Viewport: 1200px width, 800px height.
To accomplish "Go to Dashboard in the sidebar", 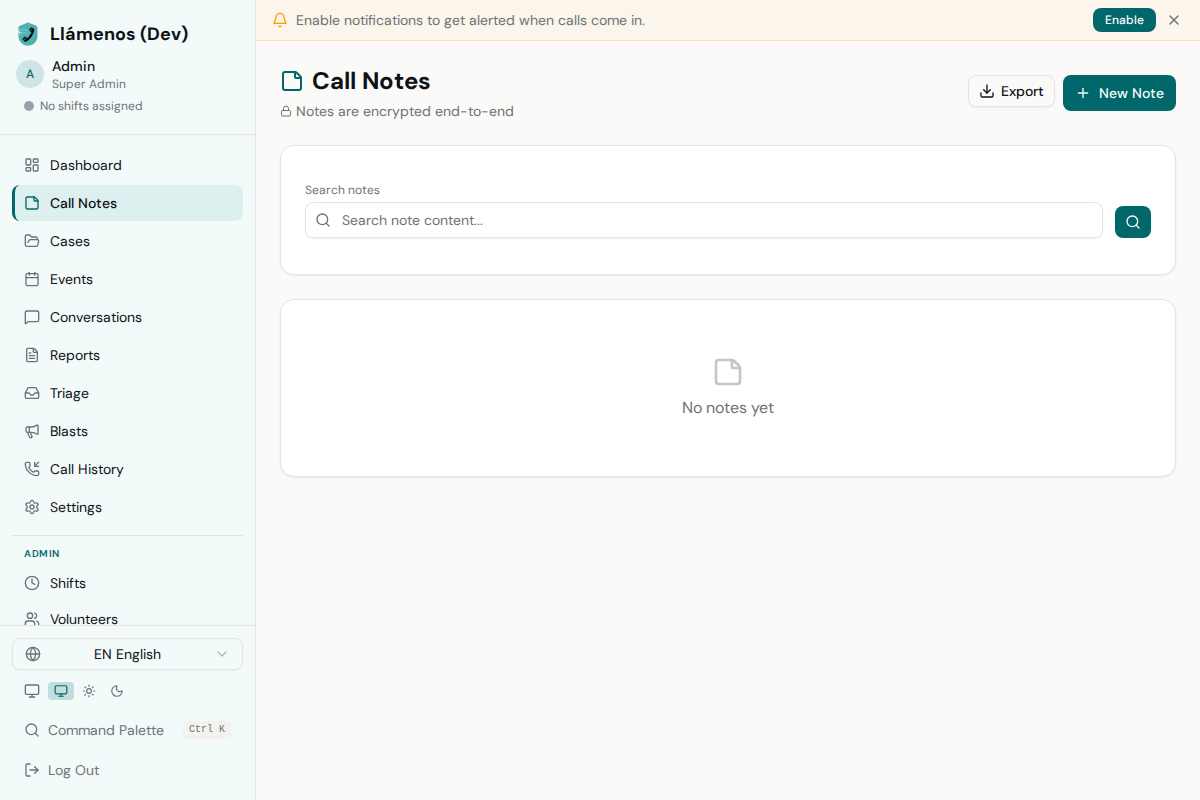I will (x=127, y=165).
